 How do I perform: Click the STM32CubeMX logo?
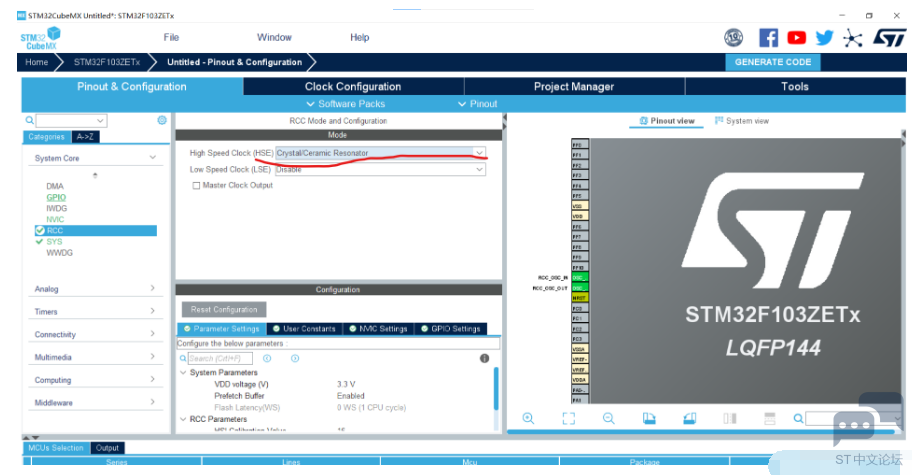(40, 38)
